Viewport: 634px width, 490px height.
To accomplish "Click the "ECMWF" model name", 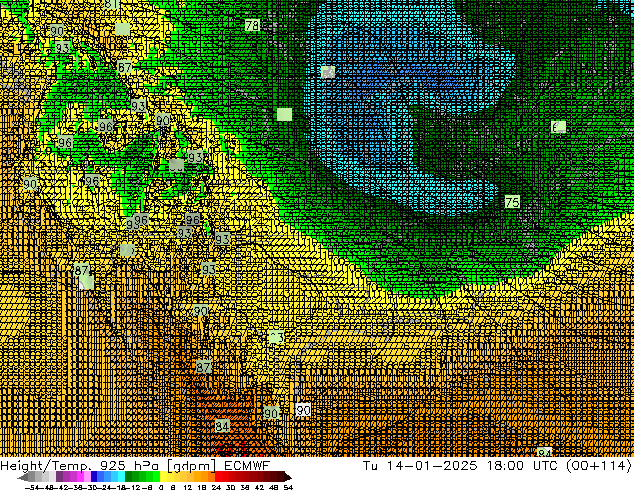I will (x=247, y=466).
